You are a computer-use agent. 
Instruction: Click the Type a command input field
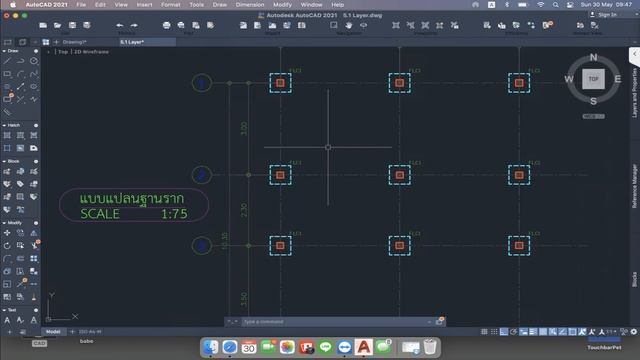click(x=335, y=322)
